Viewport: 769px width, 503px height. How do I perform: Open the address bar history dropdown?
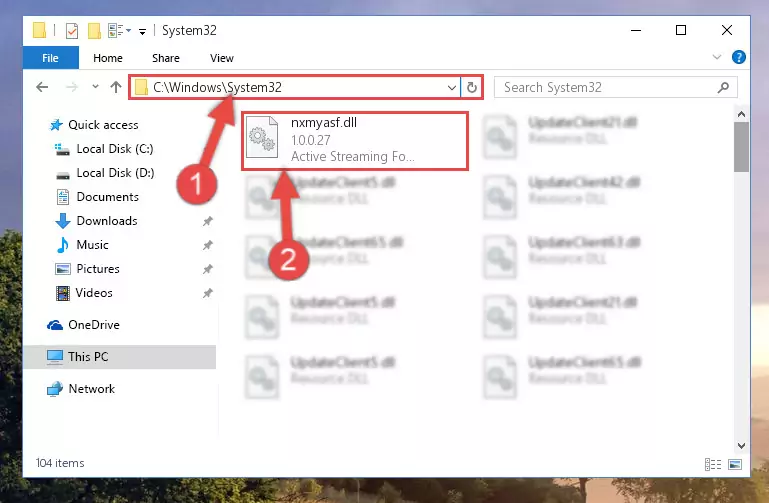point(452,88)
